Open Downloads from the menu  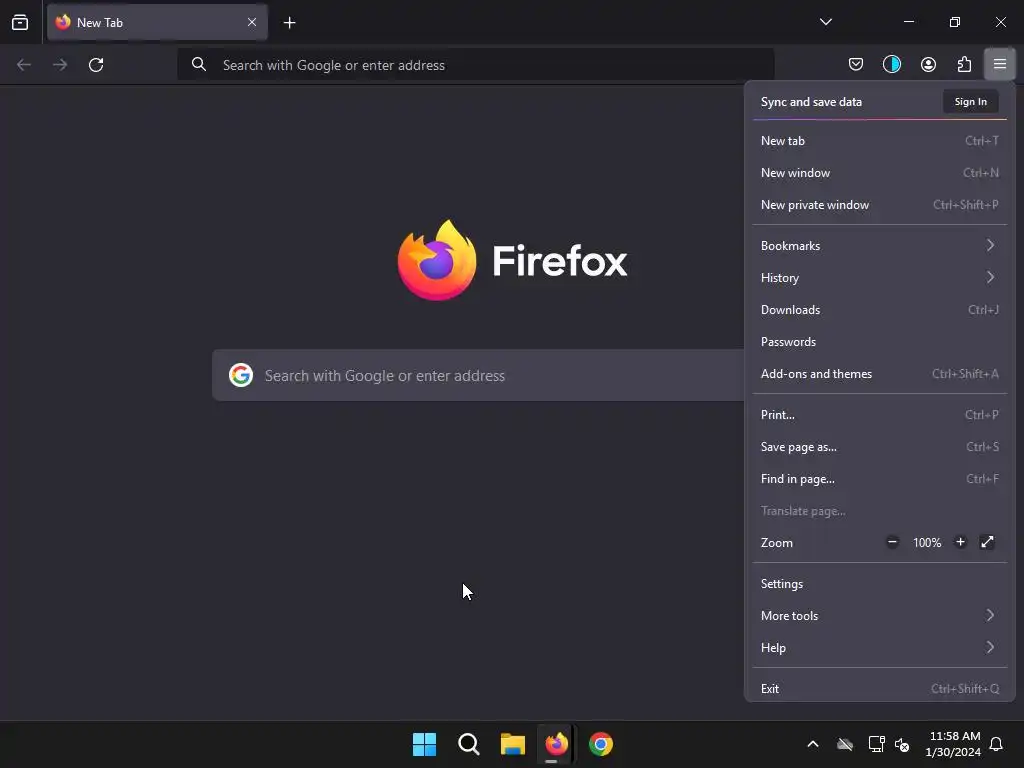click(x=880, y=310)
